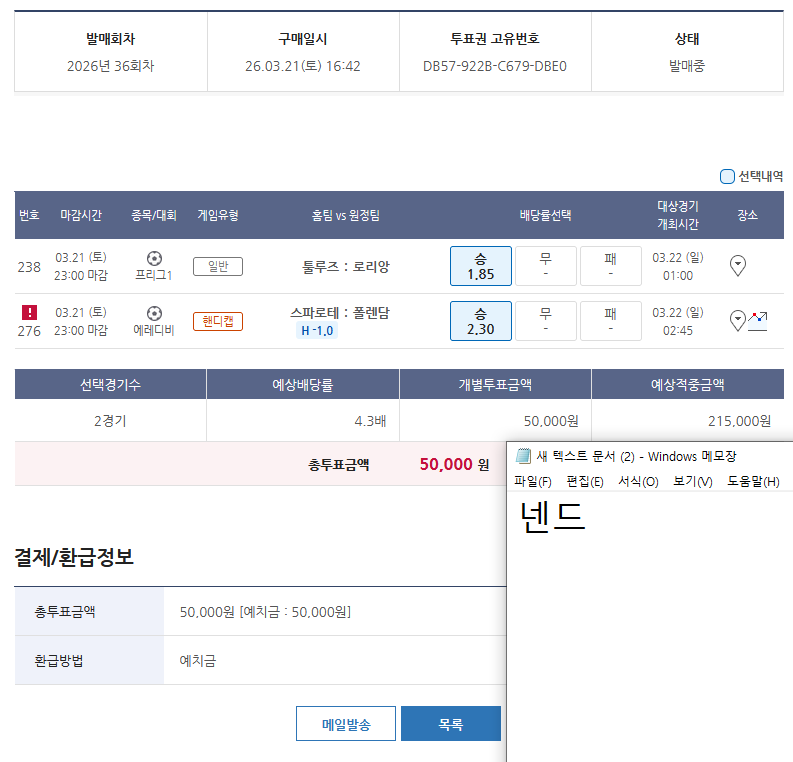Open the 편집(E) menu in Notepad

click(585, 482)
